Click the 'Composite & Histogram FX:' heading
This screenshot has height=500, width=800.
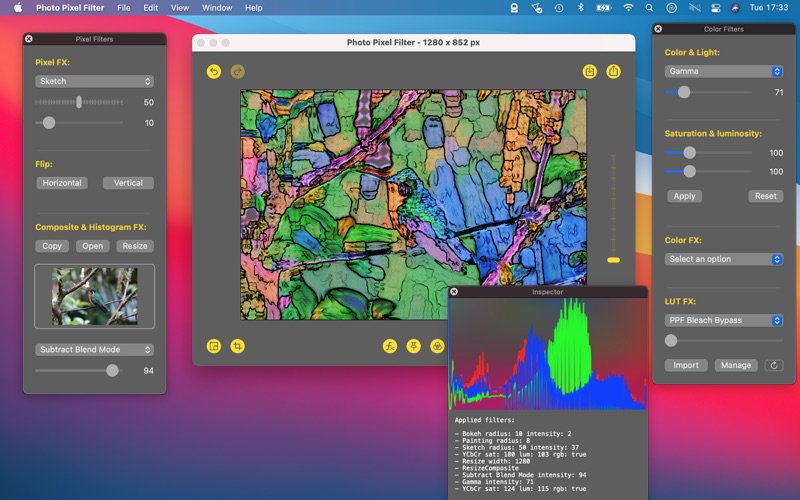[x=91, y=227]
